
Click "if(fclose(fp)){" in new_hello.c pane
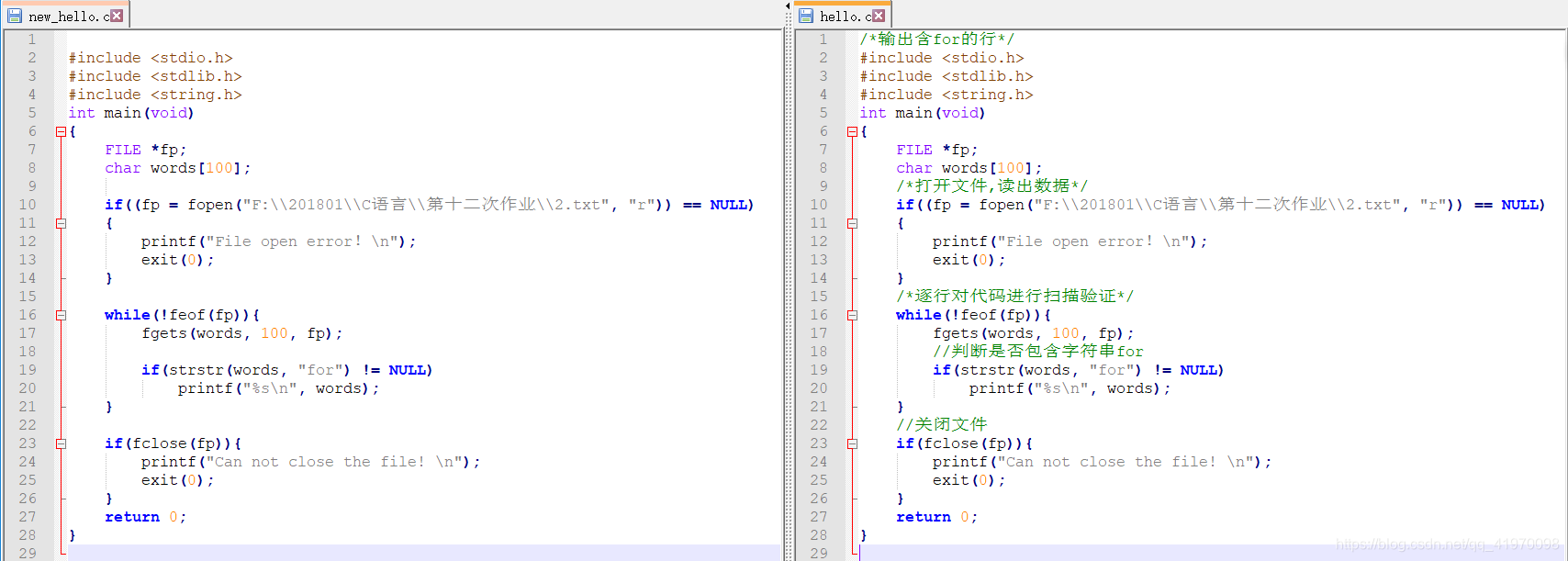(173, 443)
